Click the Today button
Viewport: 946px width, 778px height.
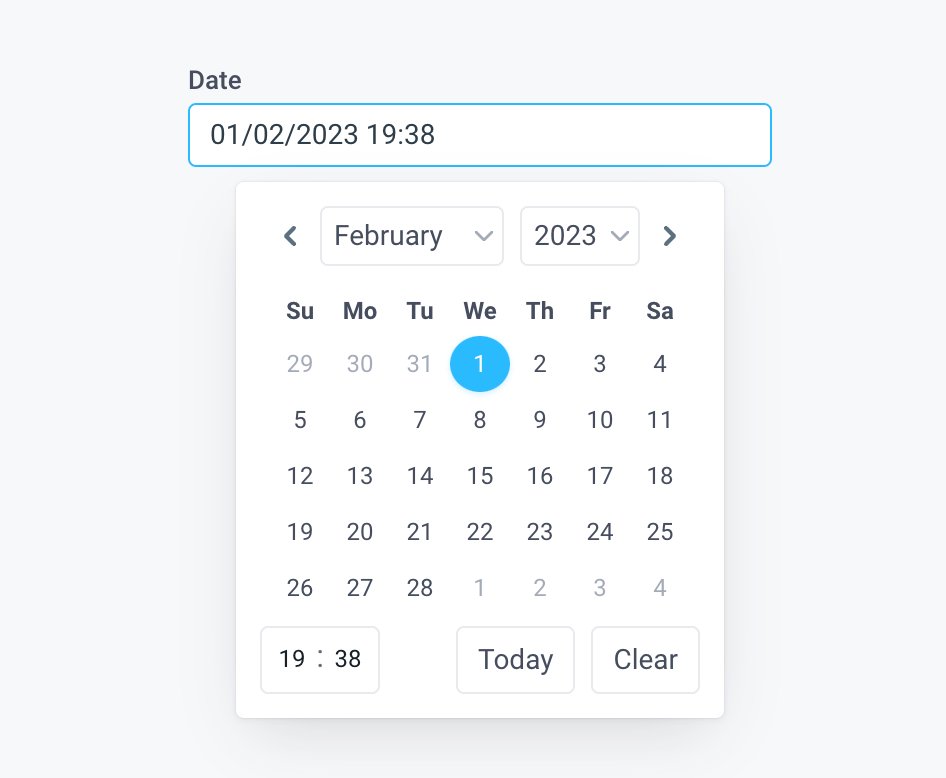(515, 659)
